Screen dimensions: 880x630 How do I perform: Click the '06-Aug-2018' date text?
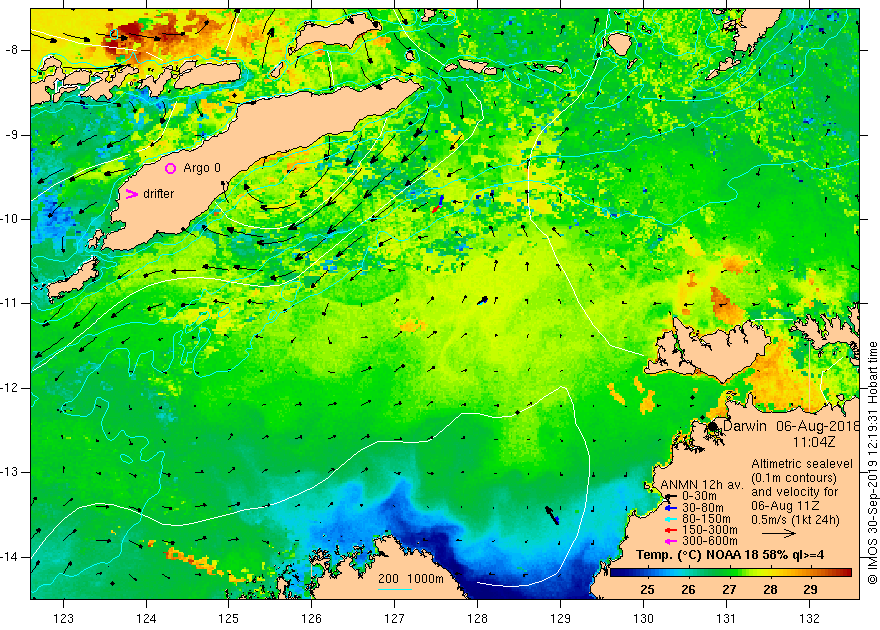(x=817, y=426)
